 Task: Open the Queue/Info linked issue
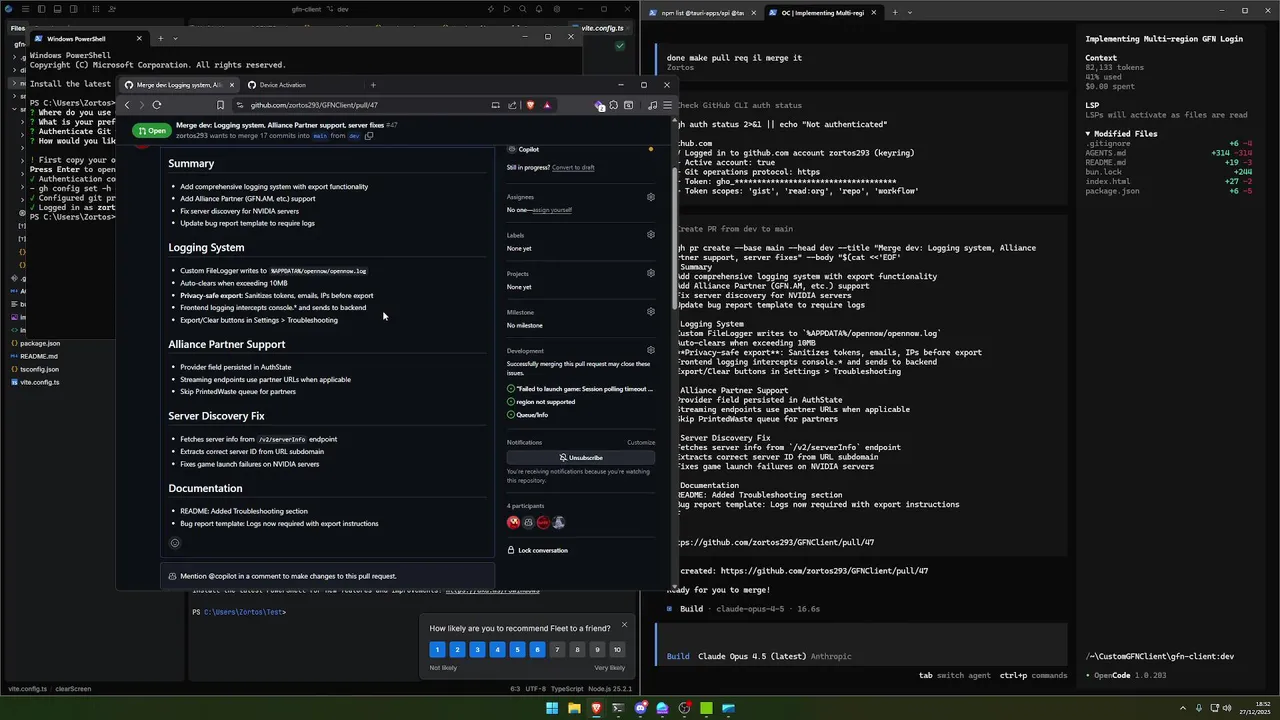coord(532,415)
